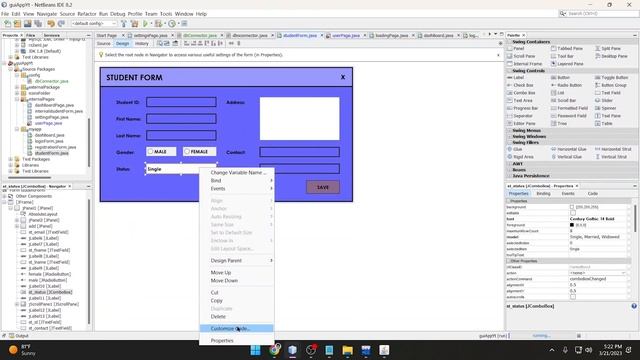Choose Copy in the context menu
This screenshot has width=640, height=360.
pyautogui.click(x=236, y=300)
